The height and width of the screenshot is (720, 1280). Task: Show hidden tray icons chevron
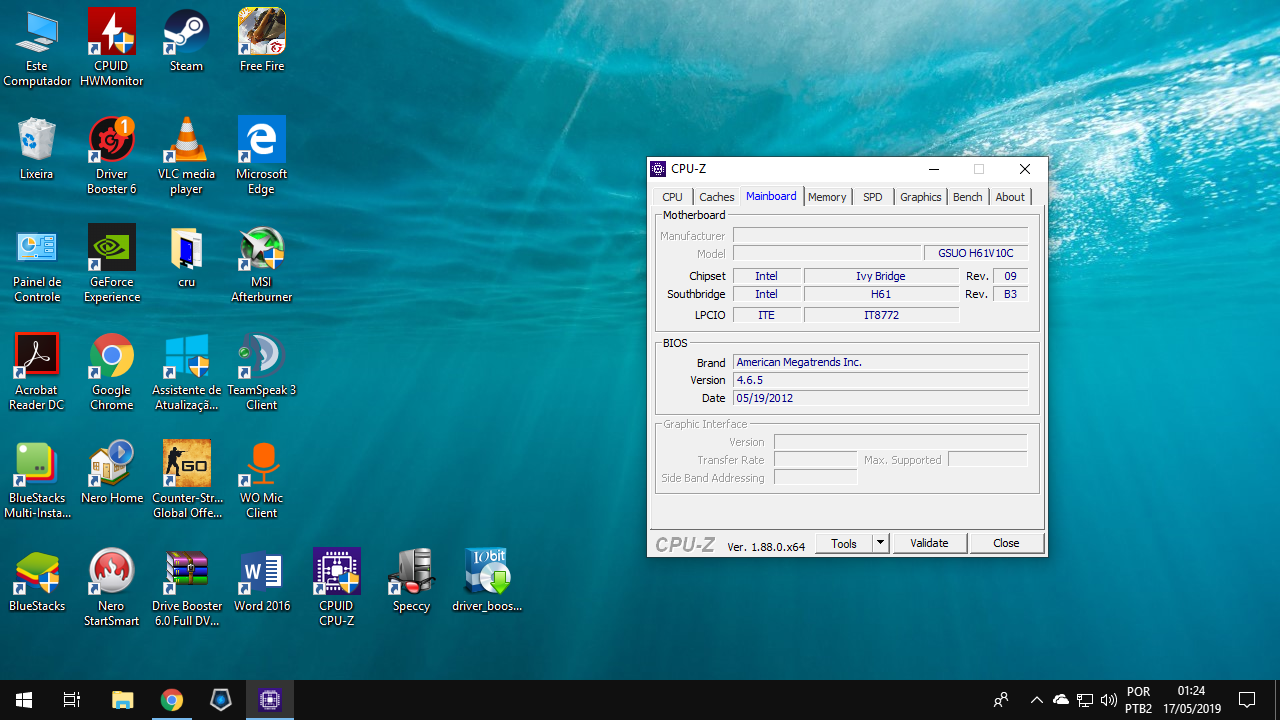1036,700
